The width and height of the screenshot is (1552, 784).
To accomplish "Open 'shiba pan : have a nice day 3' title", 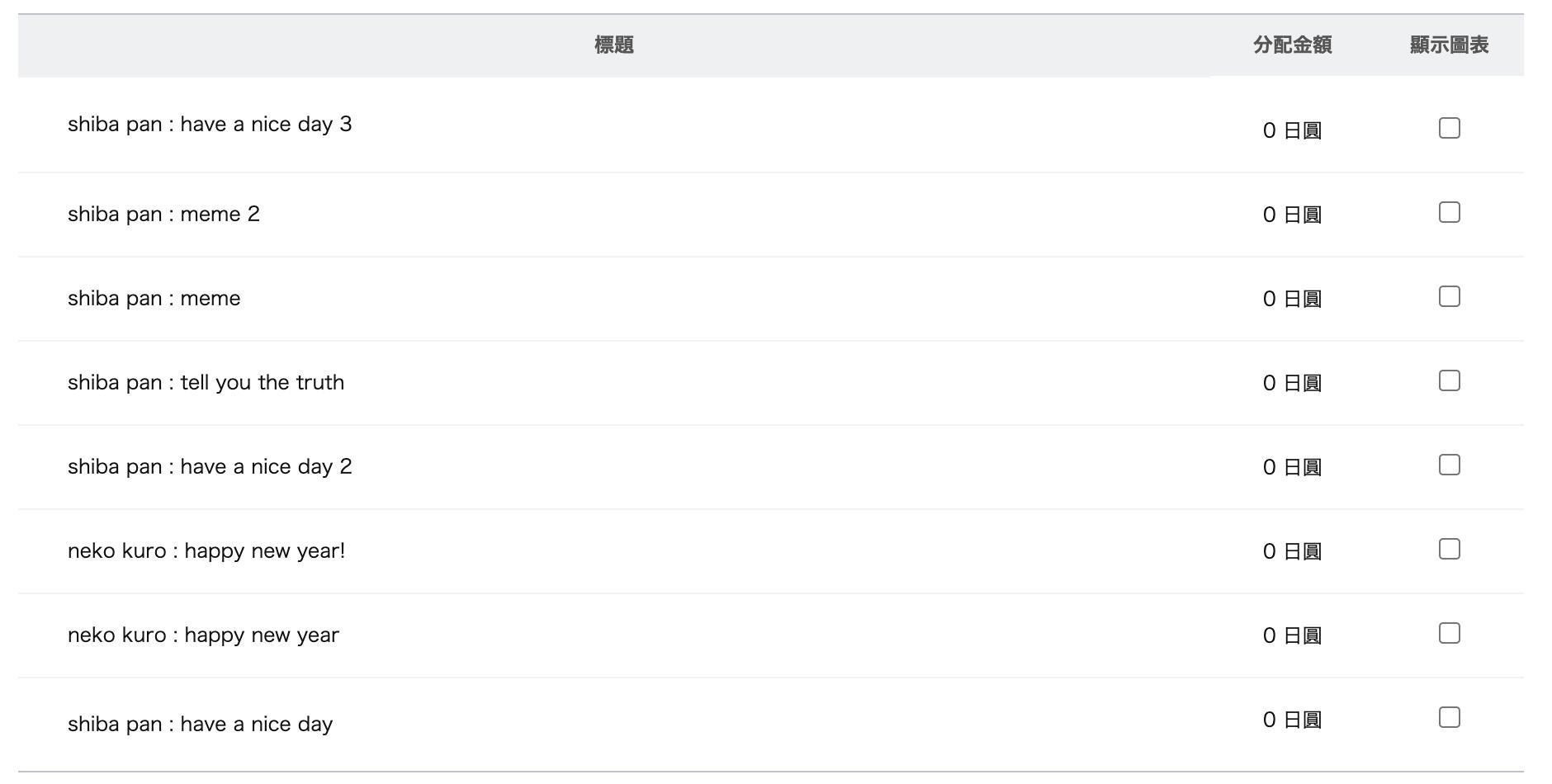I will click(210, 125).
